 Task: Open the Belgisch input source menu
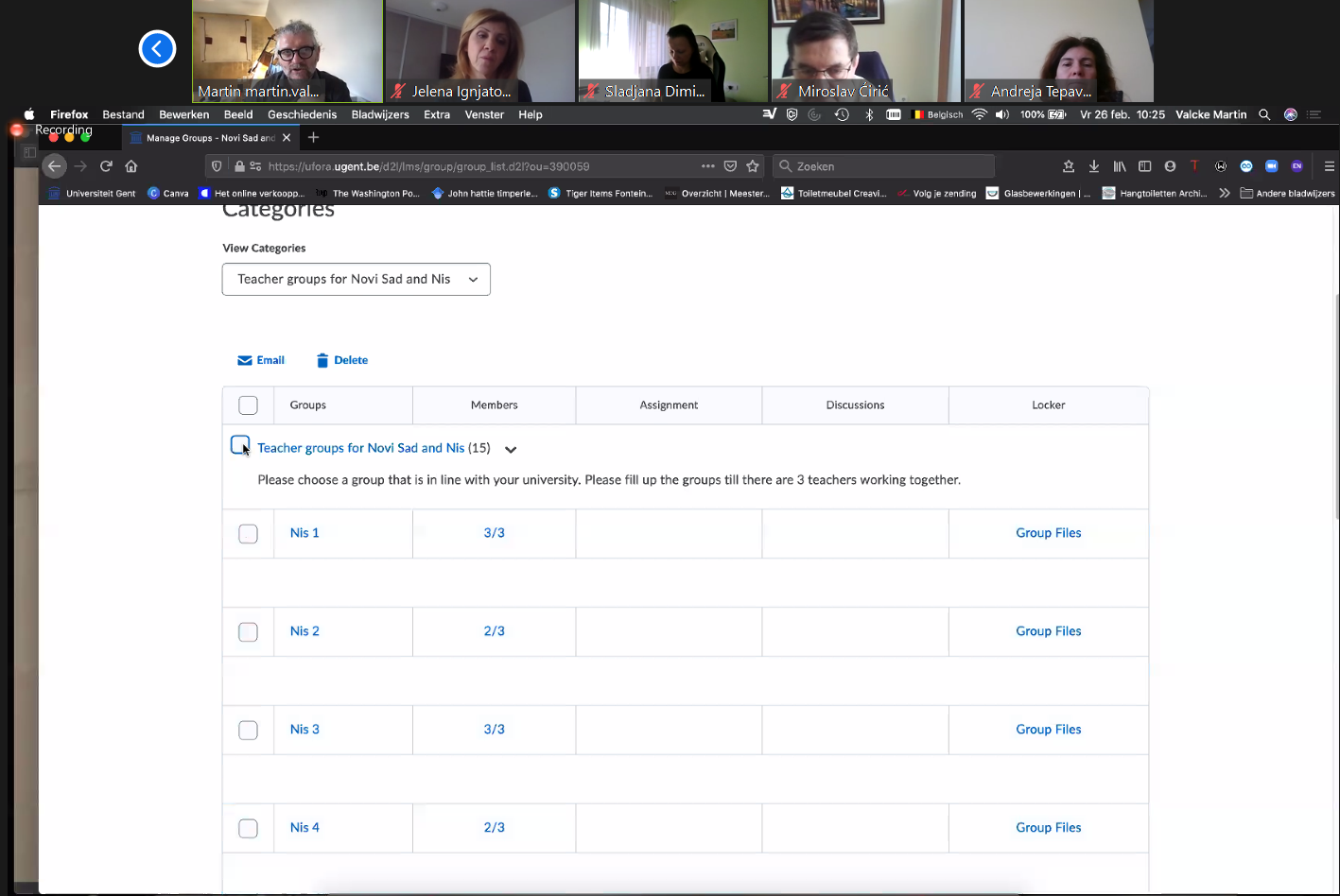click(936, 114)
